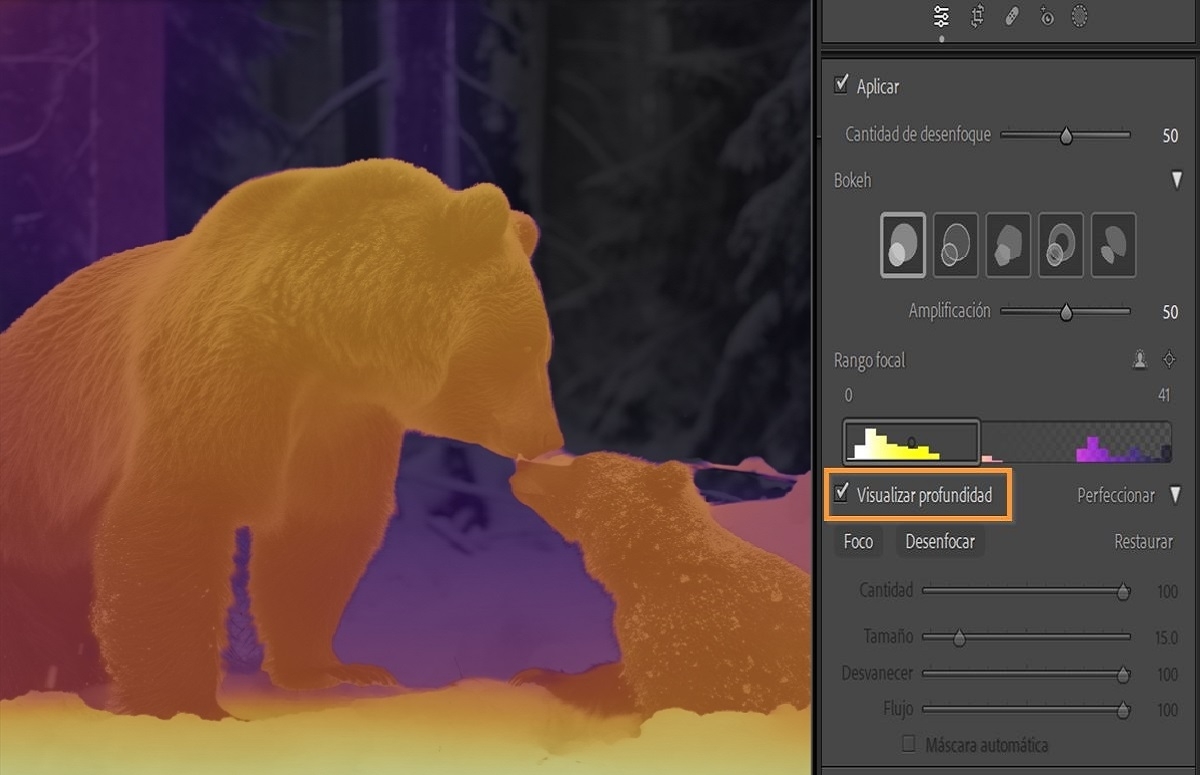Select the overlapping double-circle Bokeh shape
The height and width of the screenshot is (775, 1200).
955,244
